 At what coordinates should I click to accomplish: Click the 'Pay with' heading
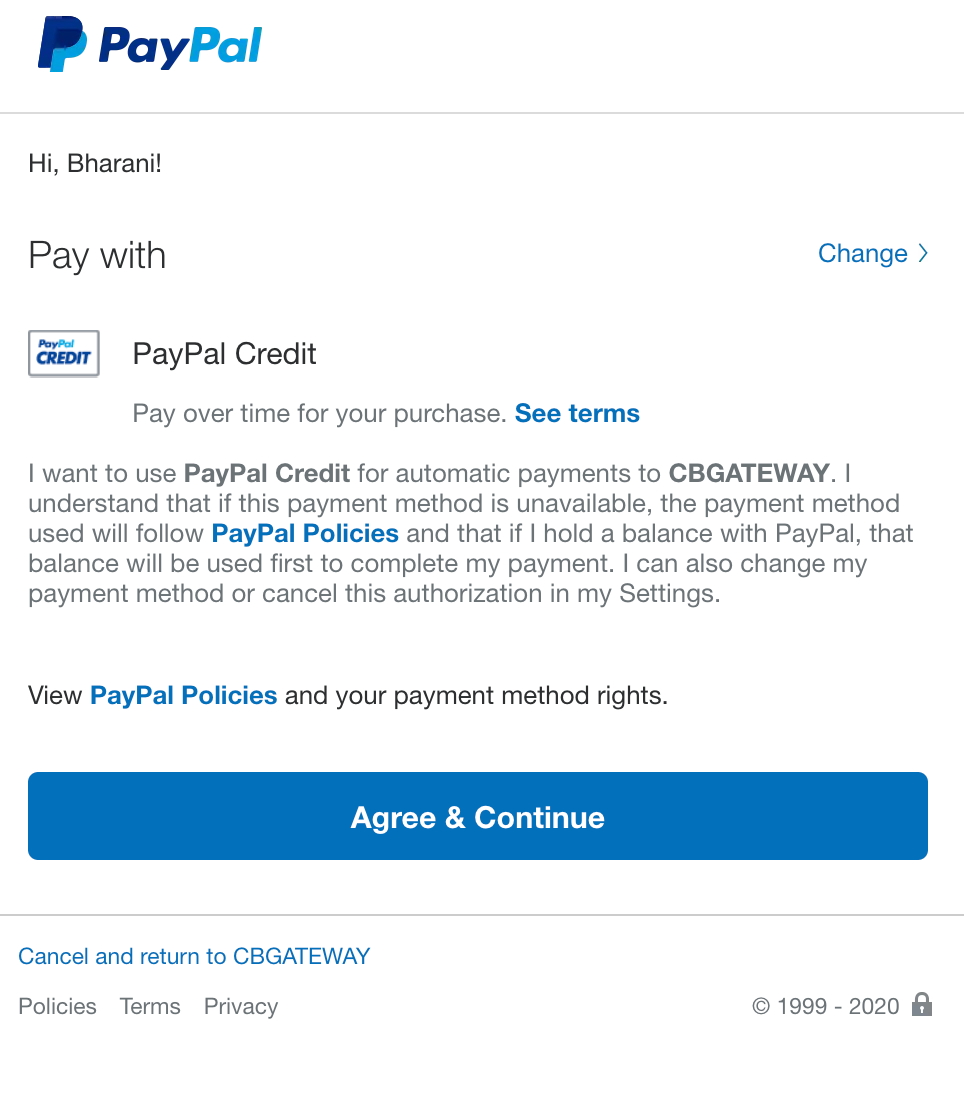click(x=97, y=256)
